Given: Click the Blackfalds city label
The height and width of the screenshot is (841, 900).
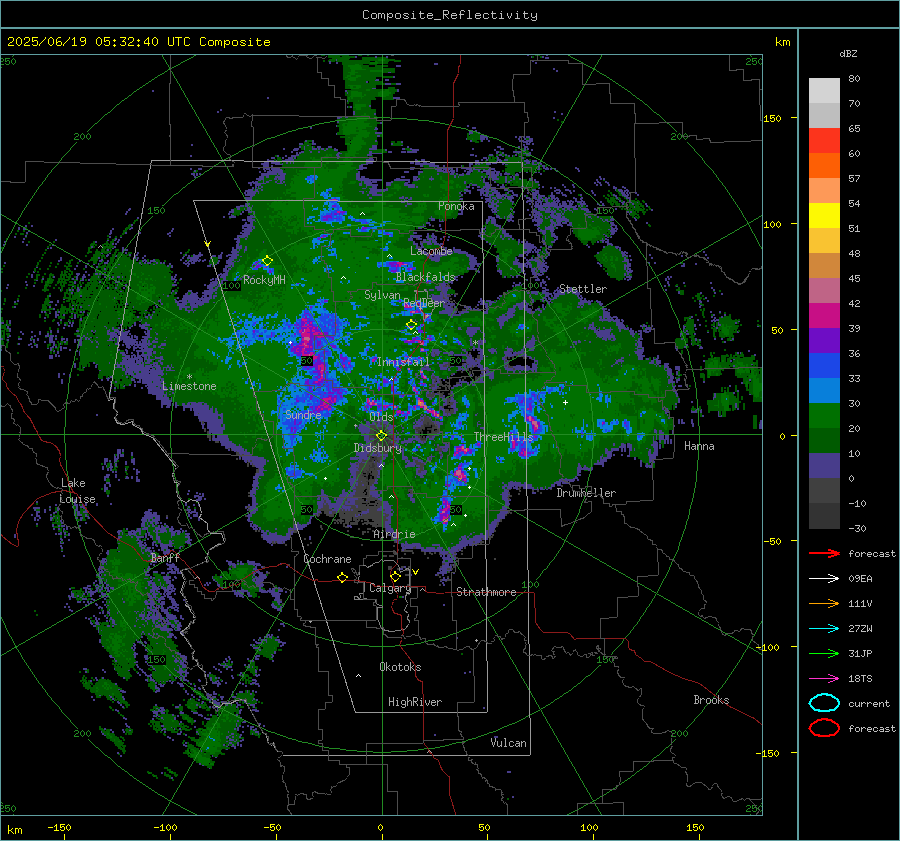Looking at the screenshot, I should (425, 277).
